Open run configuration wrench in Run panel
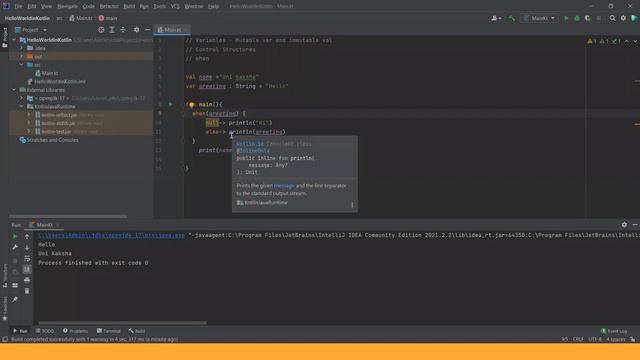This screenshot has height=360, width=640. point(15,247)
